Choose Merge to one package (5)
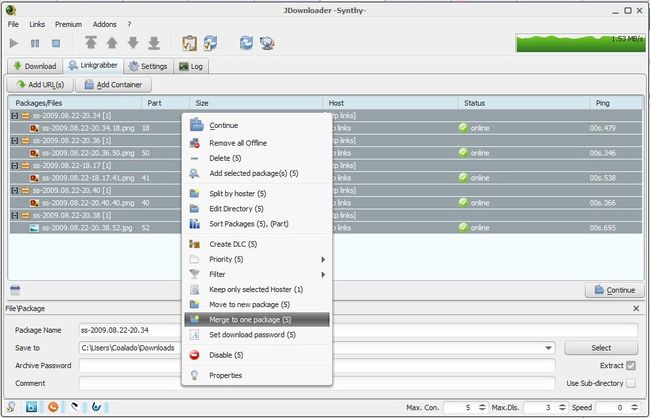Viewport: 650px width, 418px height. click(x=257, y=320)
